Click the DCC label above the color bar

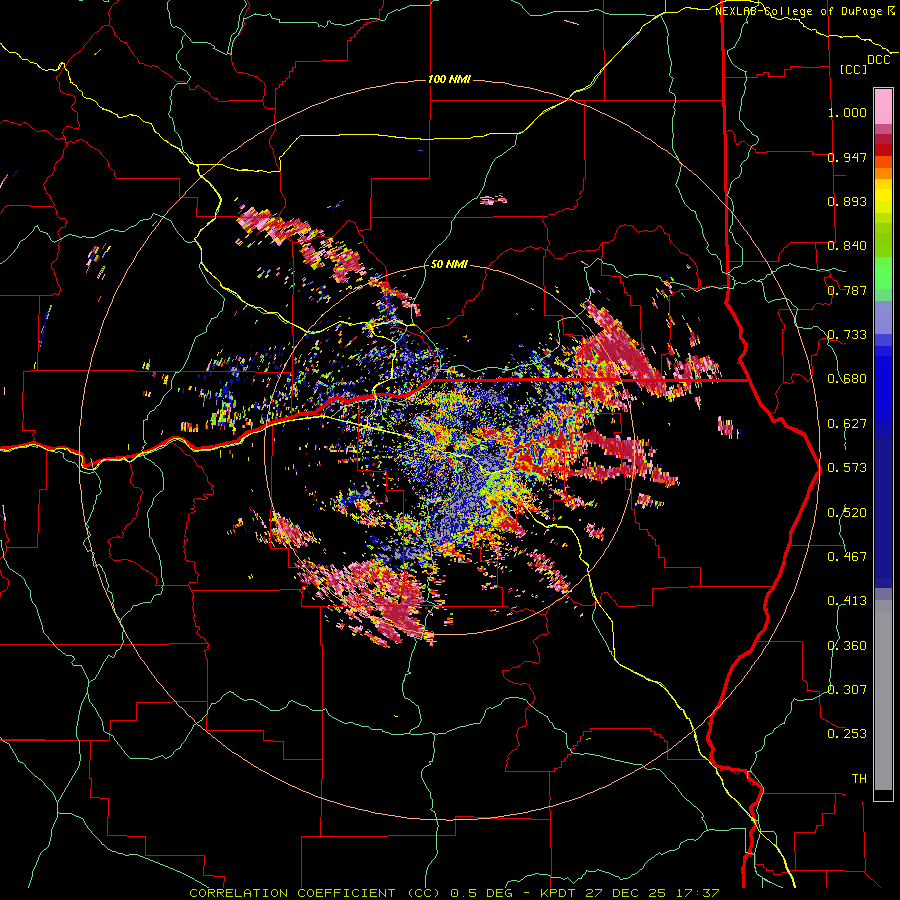(878, 60)
